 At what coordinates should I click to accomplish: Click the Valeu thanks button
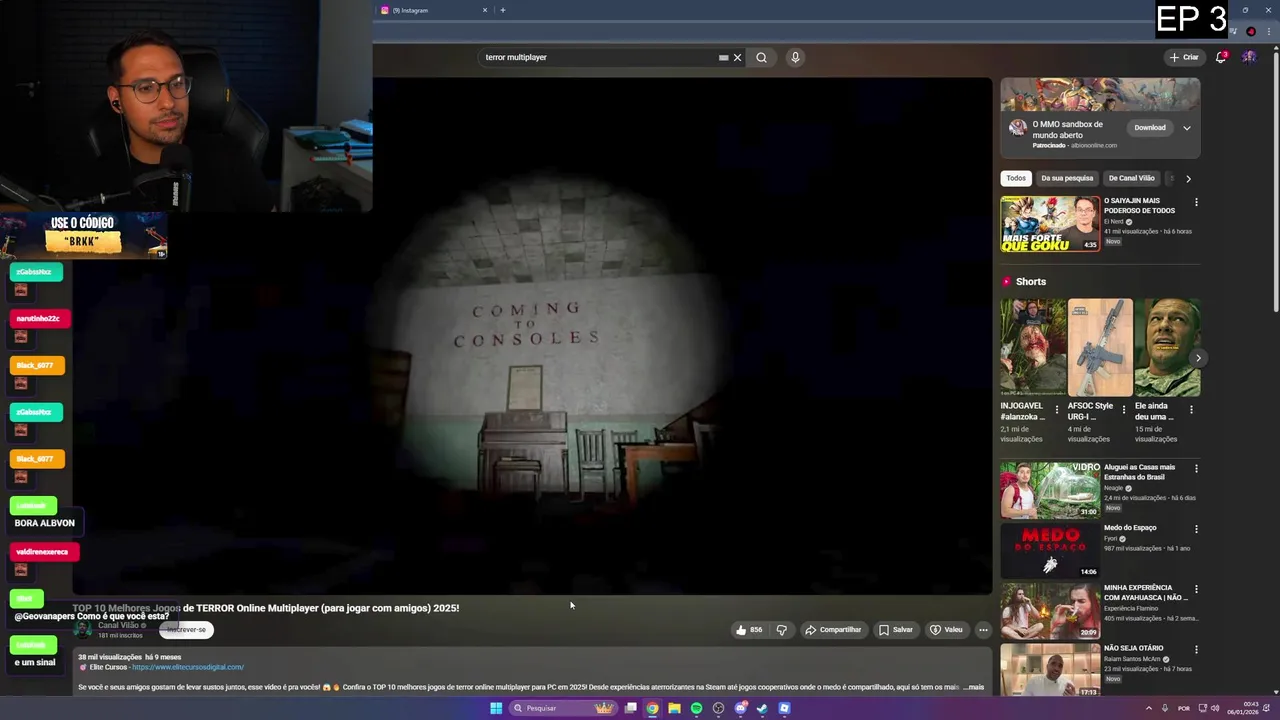[x=946, y=630]
